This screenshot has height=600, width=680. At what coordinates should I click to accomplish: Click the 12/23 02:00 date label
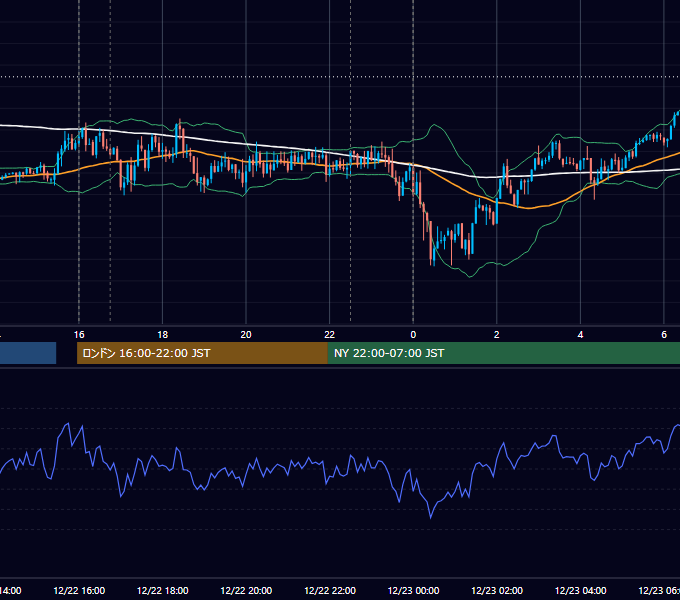pos(497,591)
